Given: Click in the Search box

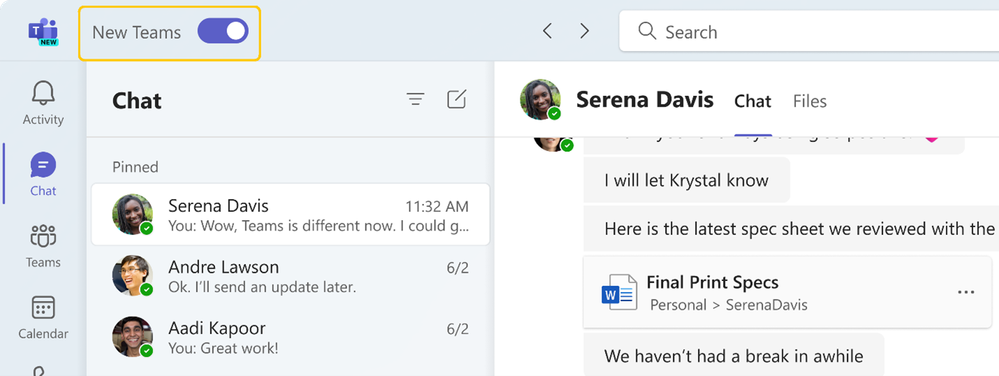Looking at the screenshot, I should pos(809,31).
